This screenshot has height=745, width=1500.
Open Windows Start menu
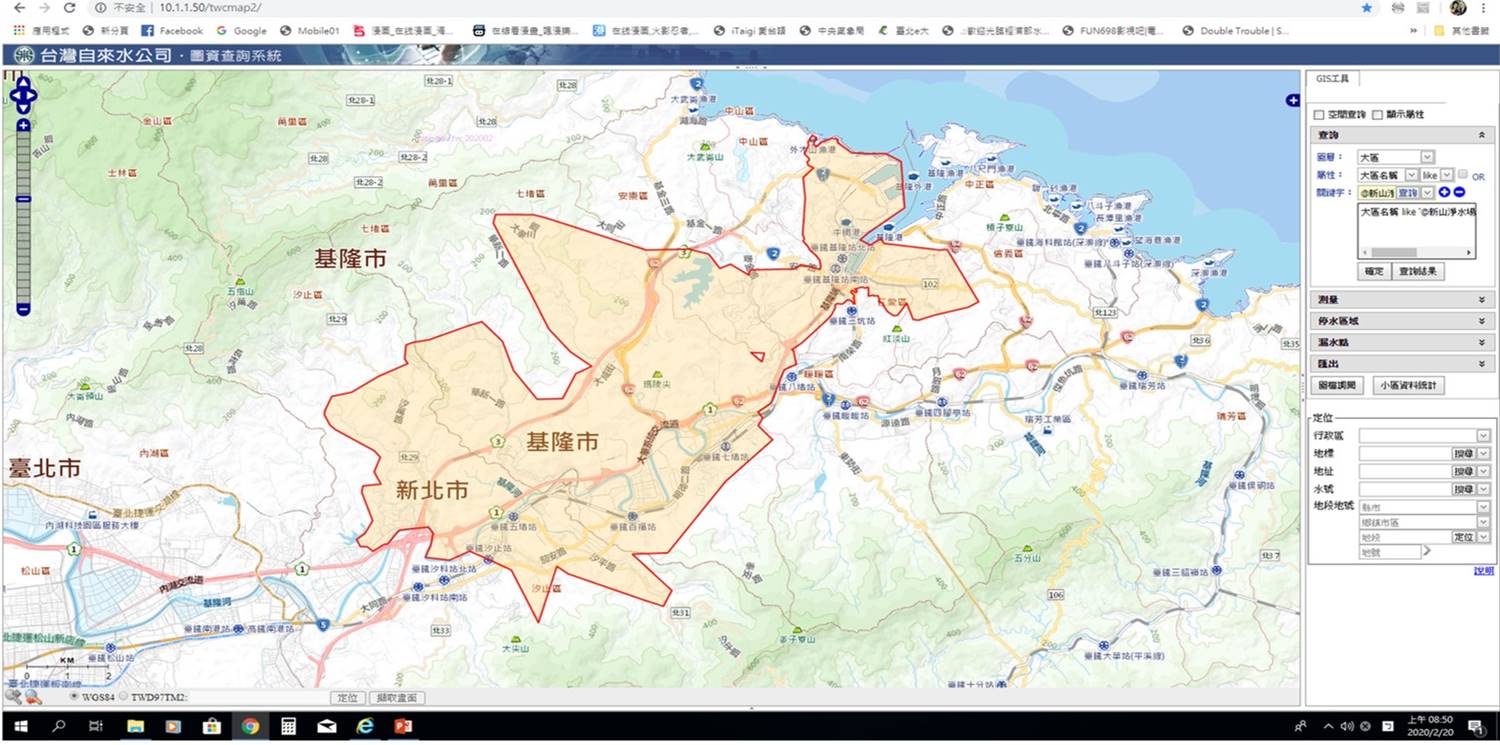click(21, 726)
